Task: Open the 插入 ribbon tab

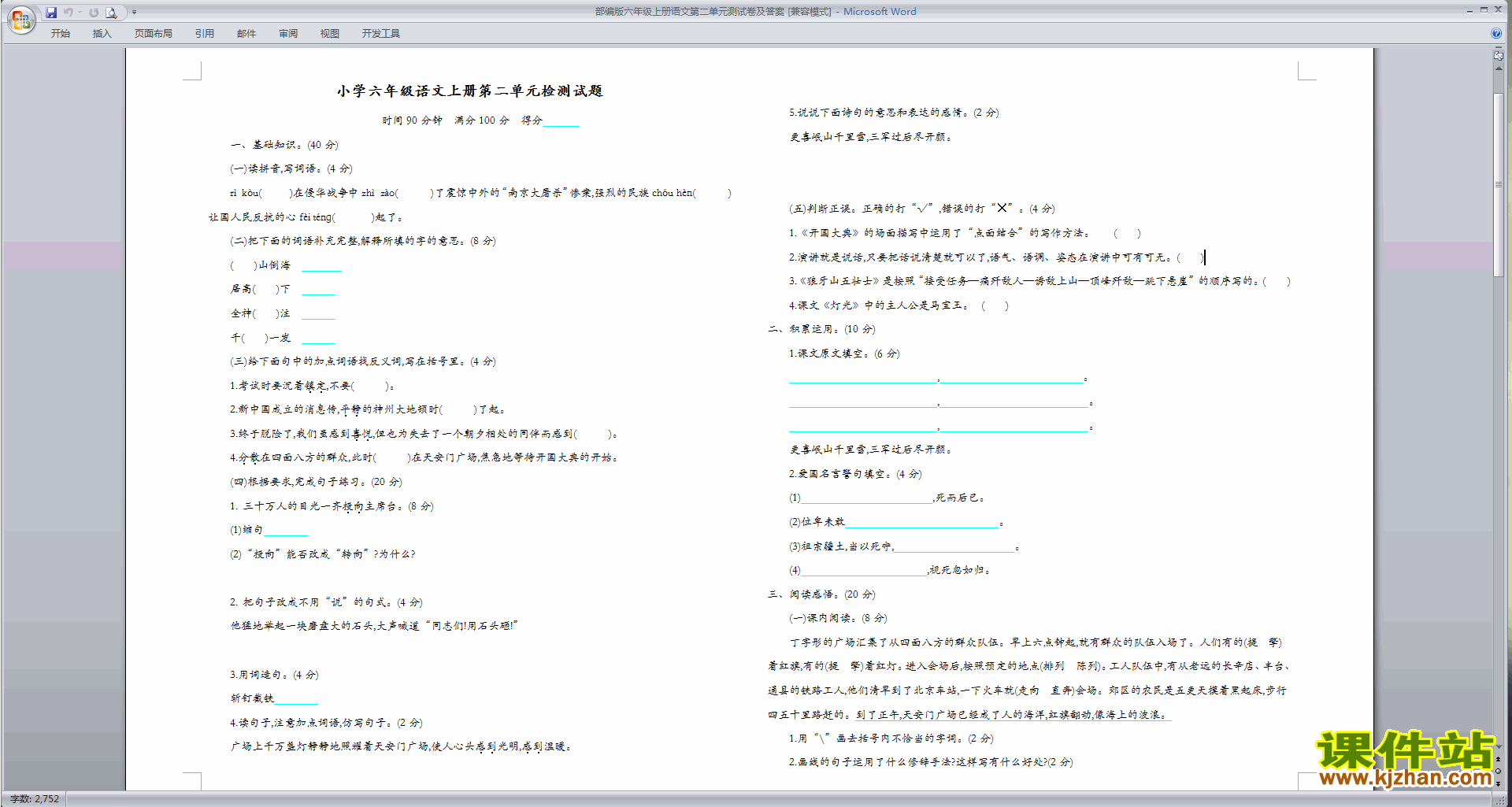Action: click(102, 33)
